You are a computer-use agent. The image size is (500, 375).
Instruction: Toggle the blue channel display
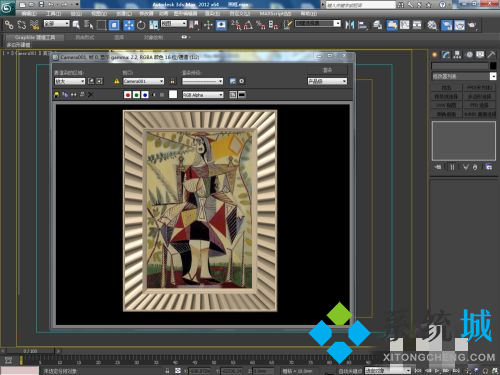[x=145, y=95]
